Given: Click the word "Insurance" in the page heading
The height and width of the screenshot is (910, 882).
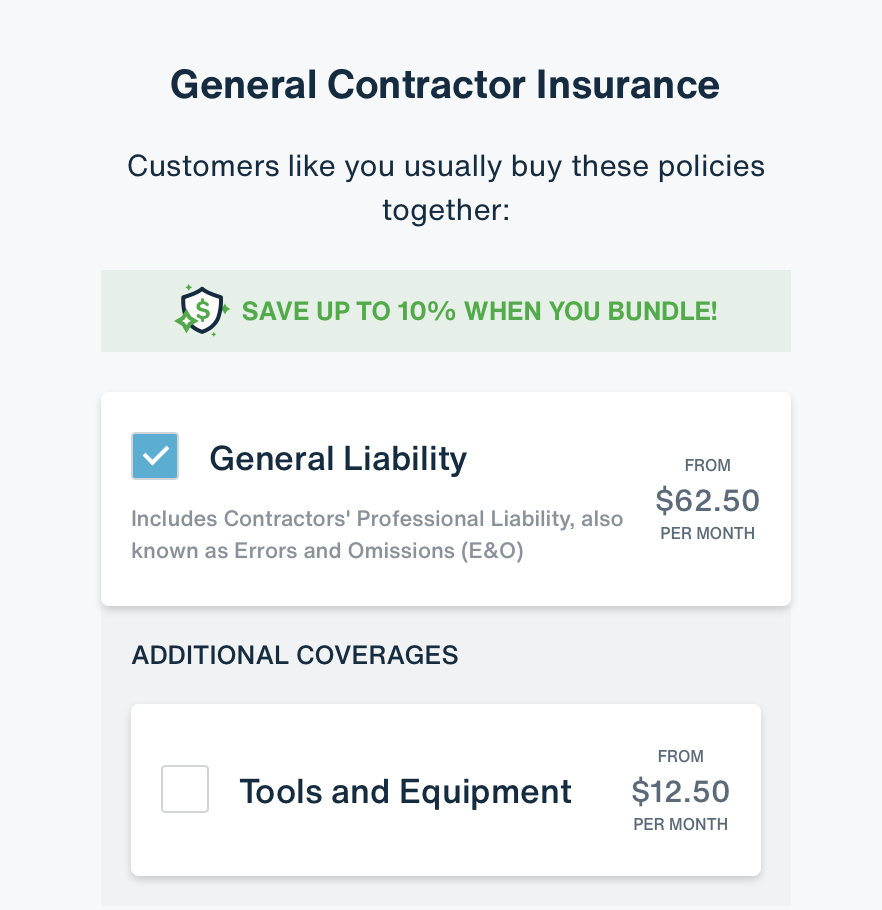Looking at the screenshot, I should 633,85.
